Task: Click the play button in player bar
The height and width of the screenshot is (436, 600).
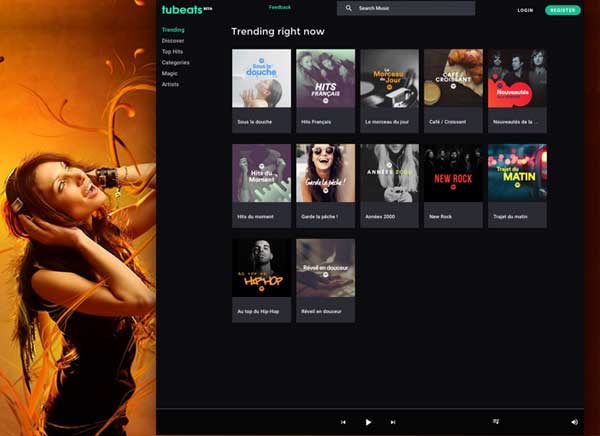Action: (368, 422)
